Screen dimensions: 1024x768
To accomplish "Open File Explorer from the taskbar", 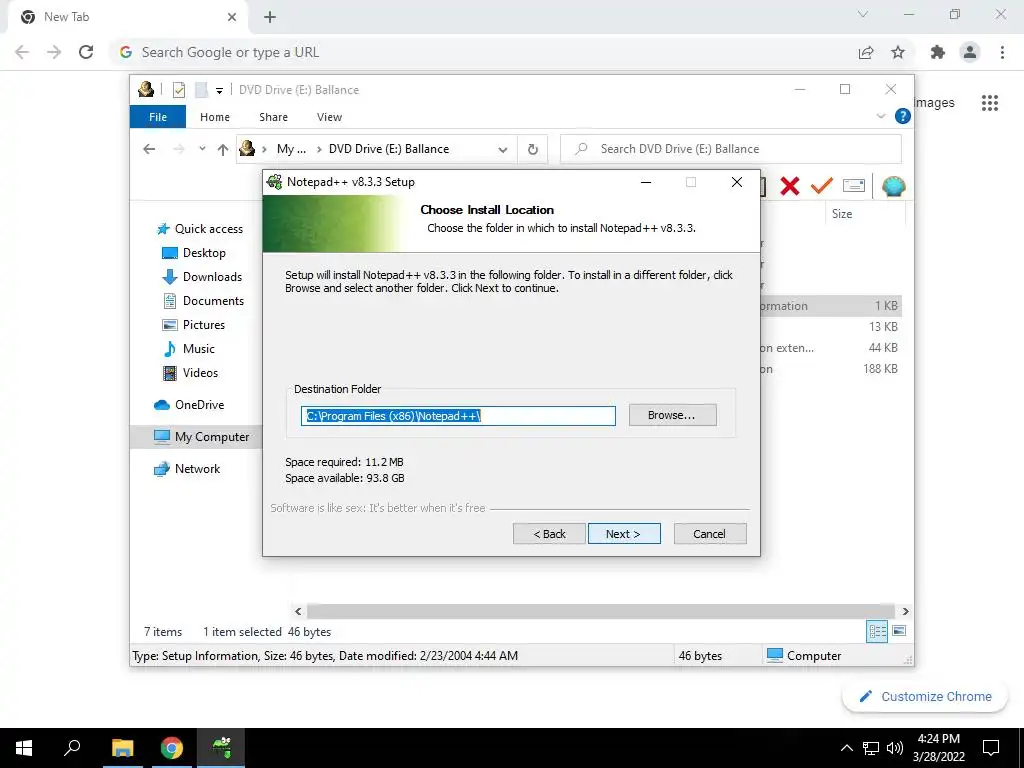I will tap(122, 748).
